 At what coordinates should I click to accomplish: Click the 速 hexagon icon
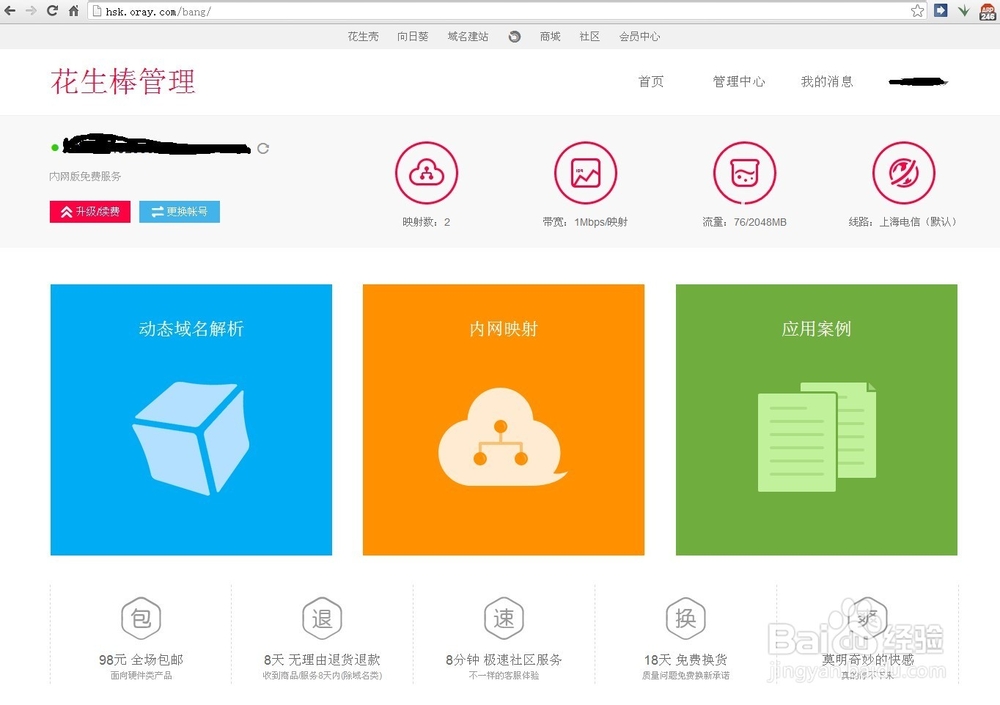[x=504, y=618]
